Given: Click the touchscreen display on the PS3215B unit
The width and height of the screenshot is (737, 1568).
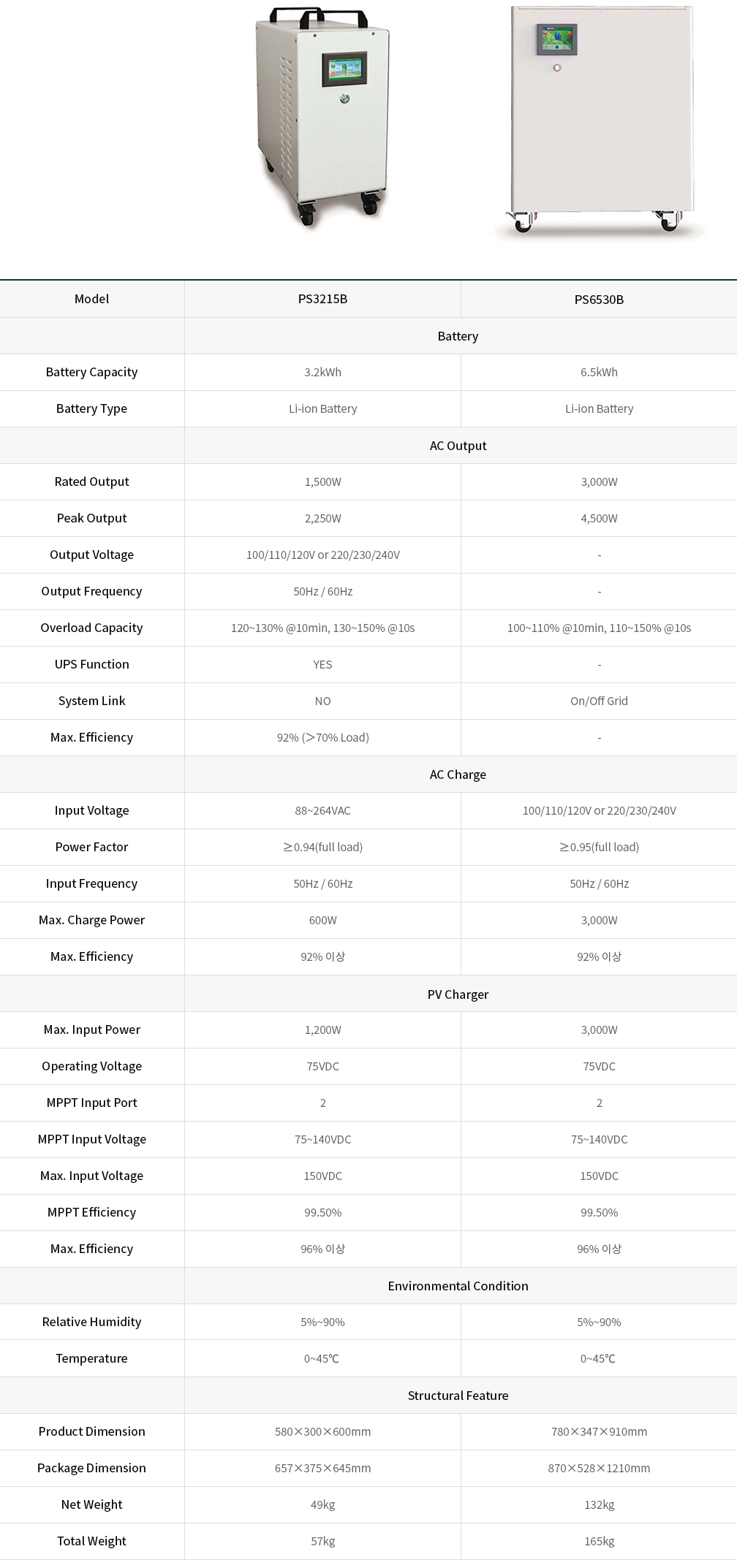Looking at the screenshot, I should pyautogui.click(x=344, y=69).
